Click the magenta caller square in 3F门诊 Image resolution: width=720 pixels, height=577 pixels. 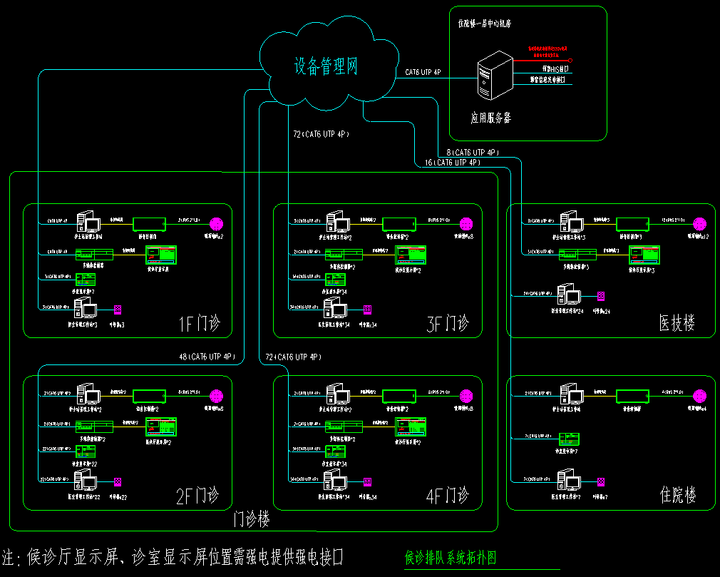click(x=367, y=309)
